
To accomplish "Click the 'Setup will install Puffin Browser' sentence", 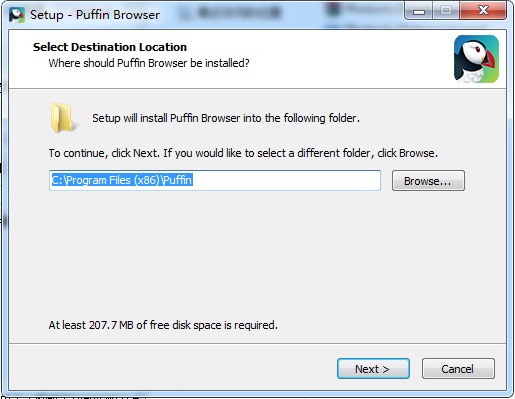I will point(226,118).
